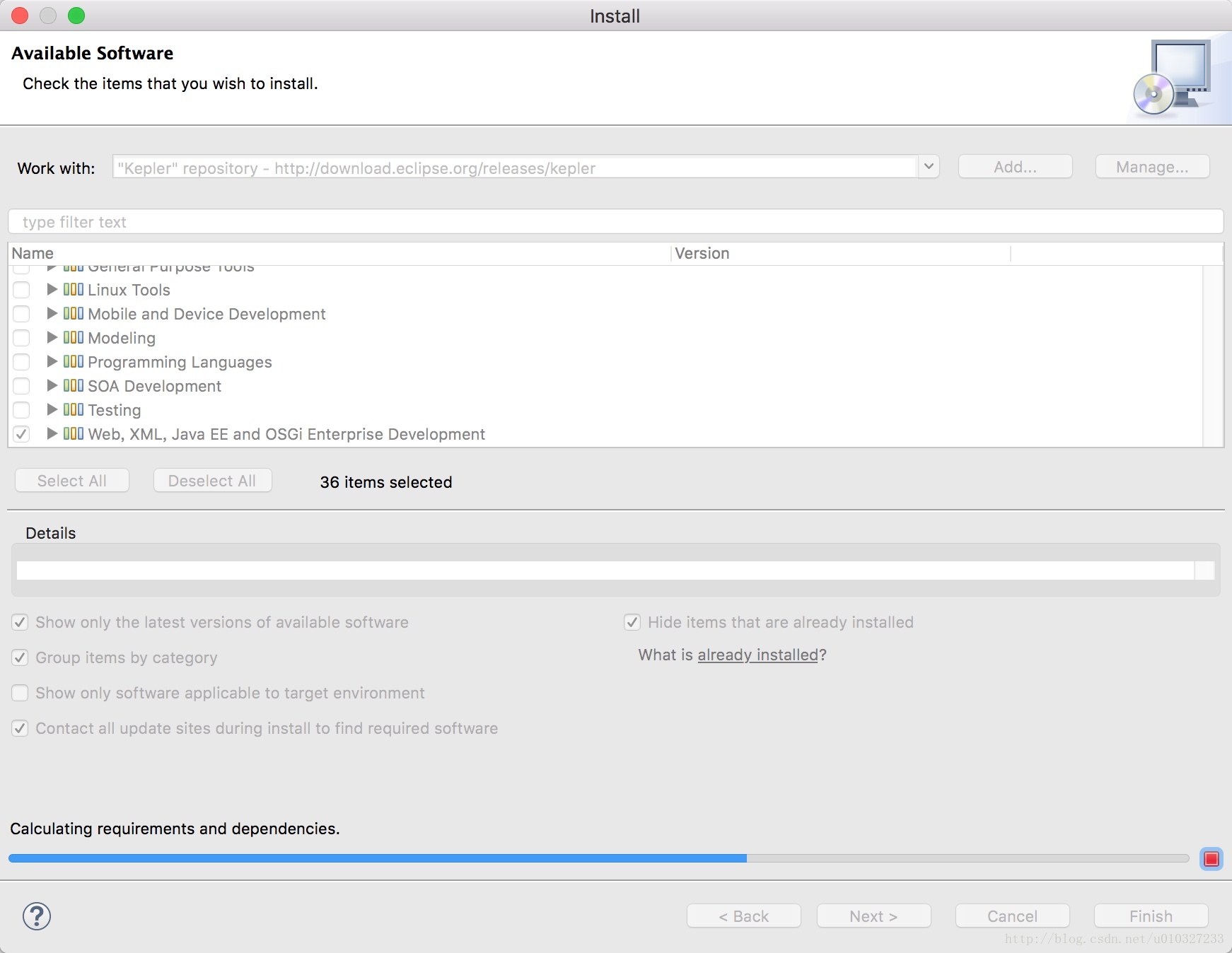This screenshot has height=953, width=1232.
Task: Click the Finish button
Action: click(1151, 916)
